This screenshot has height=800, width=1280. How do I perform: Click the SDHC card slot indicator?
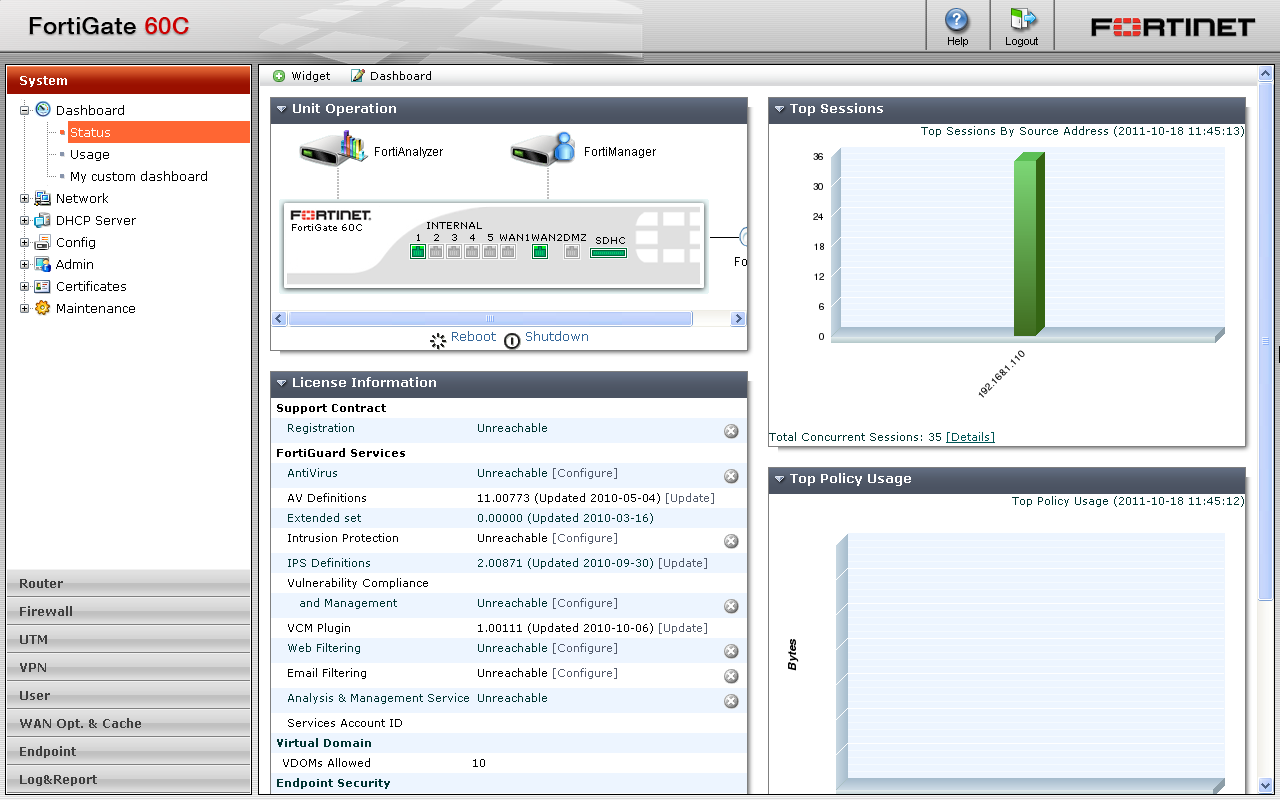(609, 253)
